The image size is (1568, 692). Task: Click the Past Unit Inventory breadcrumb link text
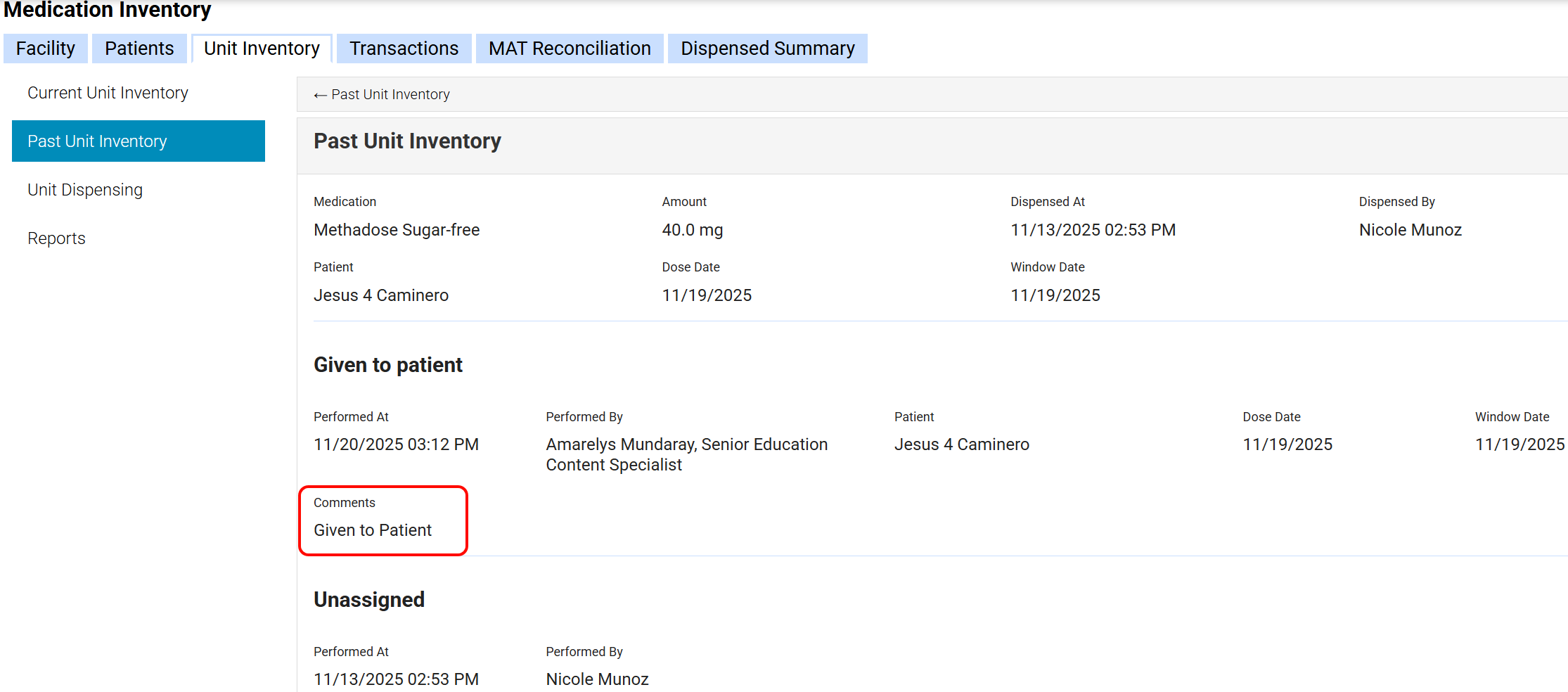point(390,95)
